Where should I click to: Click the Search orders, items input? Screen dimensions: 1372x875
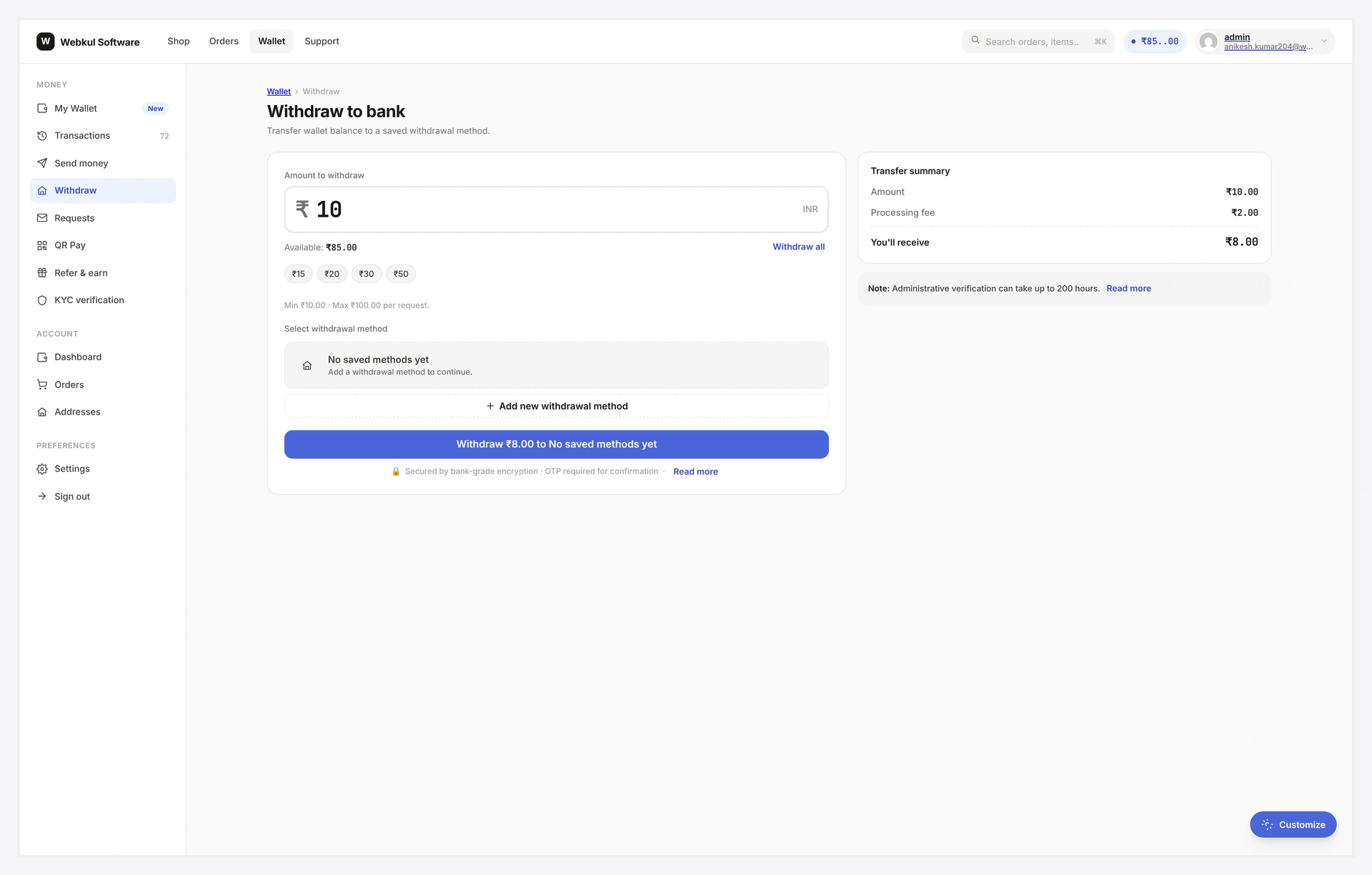(x=1038, y=41)
